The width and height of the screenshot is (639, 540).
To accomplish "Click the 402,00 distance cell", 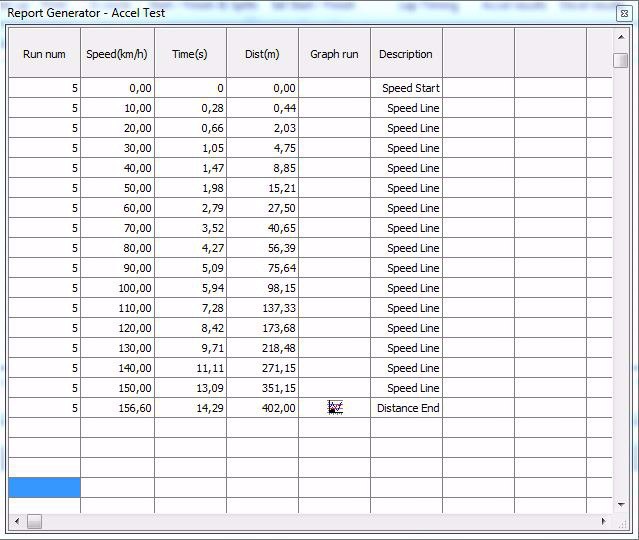I will (x=262, y=408).
